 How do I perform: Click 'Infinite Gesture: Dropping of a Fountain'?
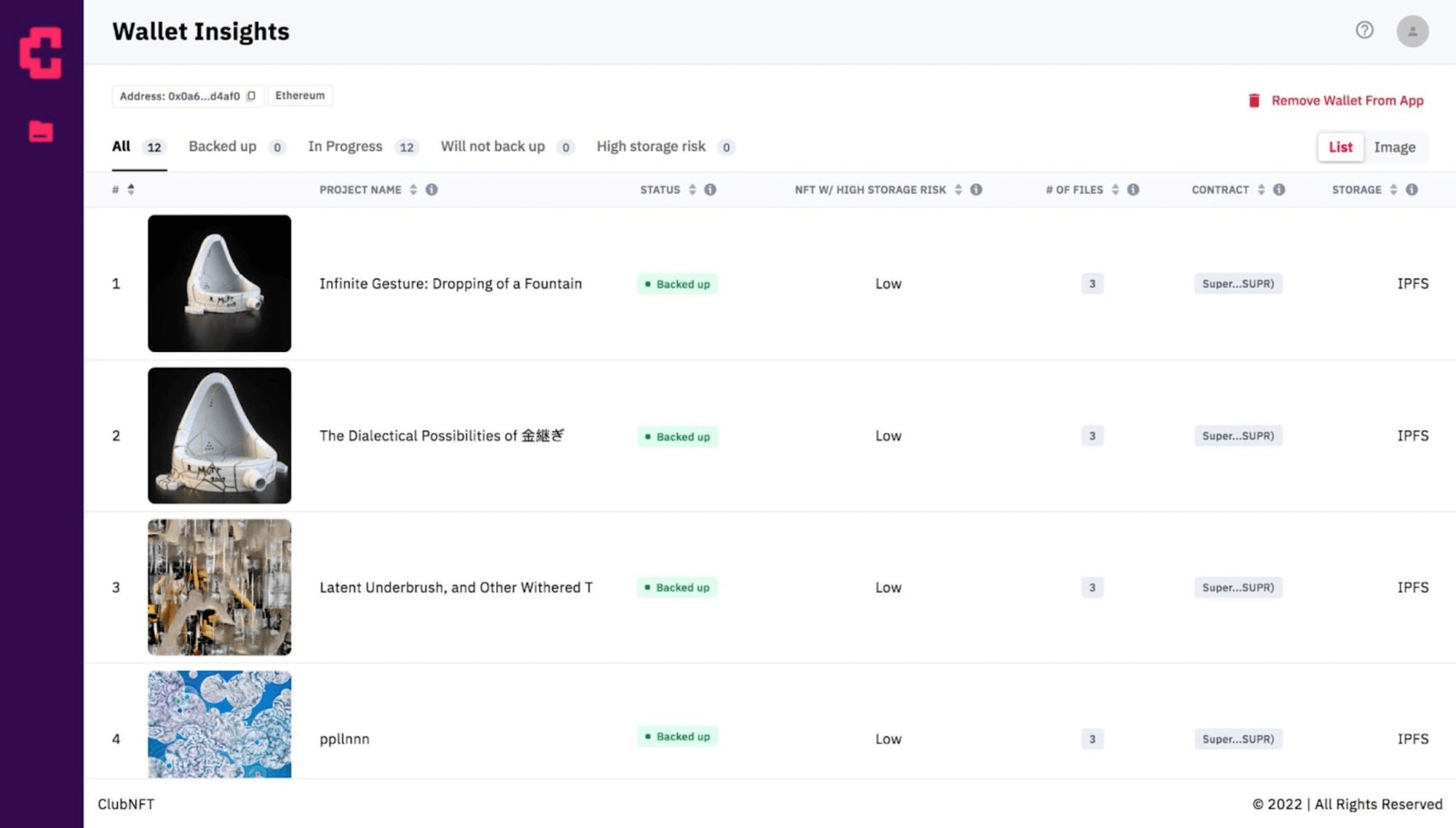(x=451, y=284)
